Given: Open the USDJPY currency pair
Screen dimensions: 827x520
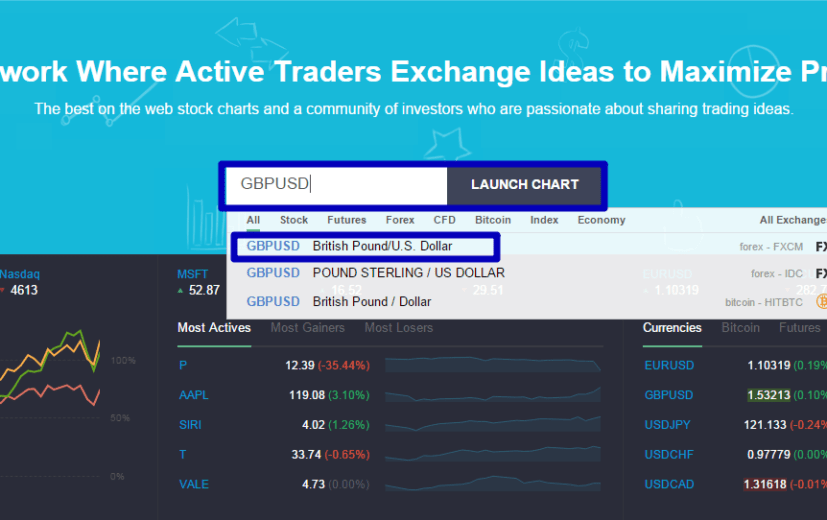Looking at the screenshot, I should pyautogui.click(x=668, y=425).
